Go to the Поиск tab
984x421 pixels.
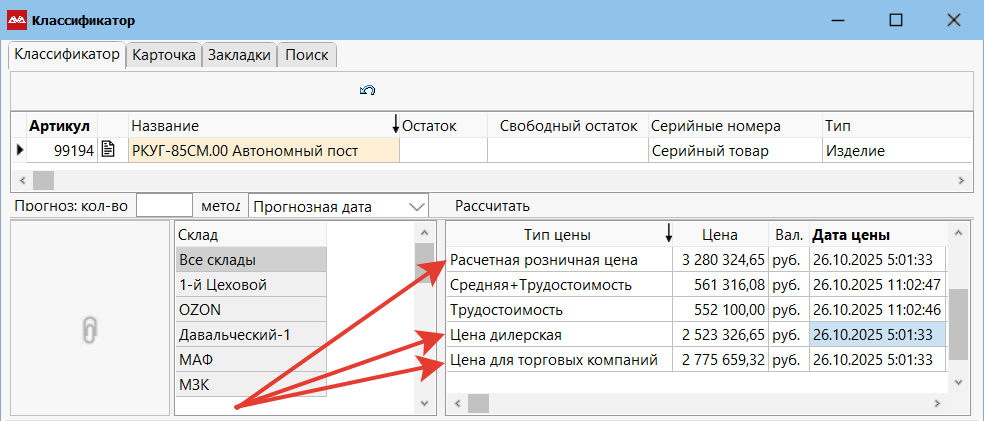[x=307, y=56]
